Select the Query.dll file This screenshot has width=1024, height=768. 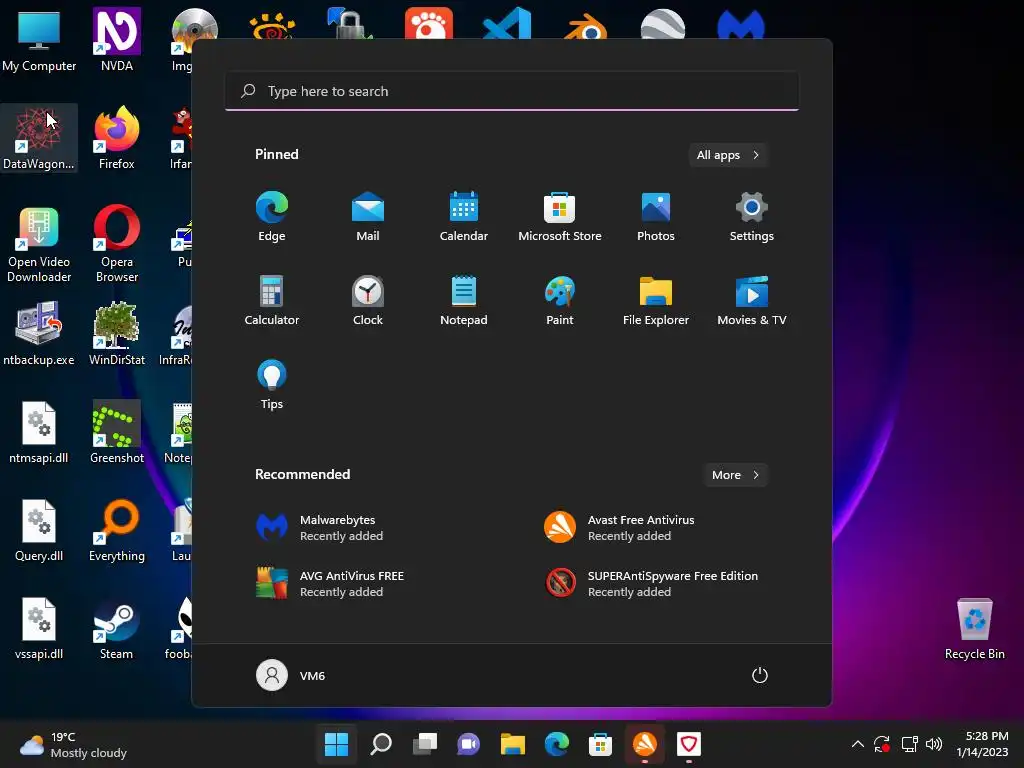coord(39,530)
